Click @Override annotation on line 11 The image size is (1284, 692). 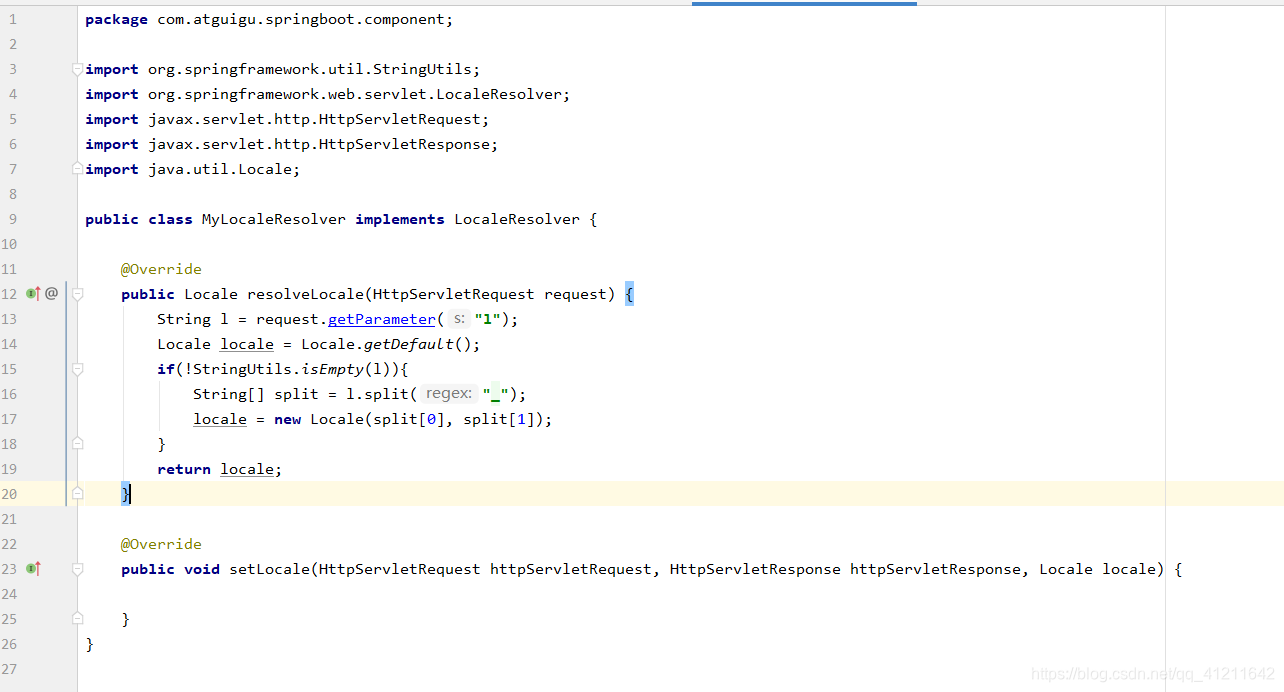click(x=161, y=269)
